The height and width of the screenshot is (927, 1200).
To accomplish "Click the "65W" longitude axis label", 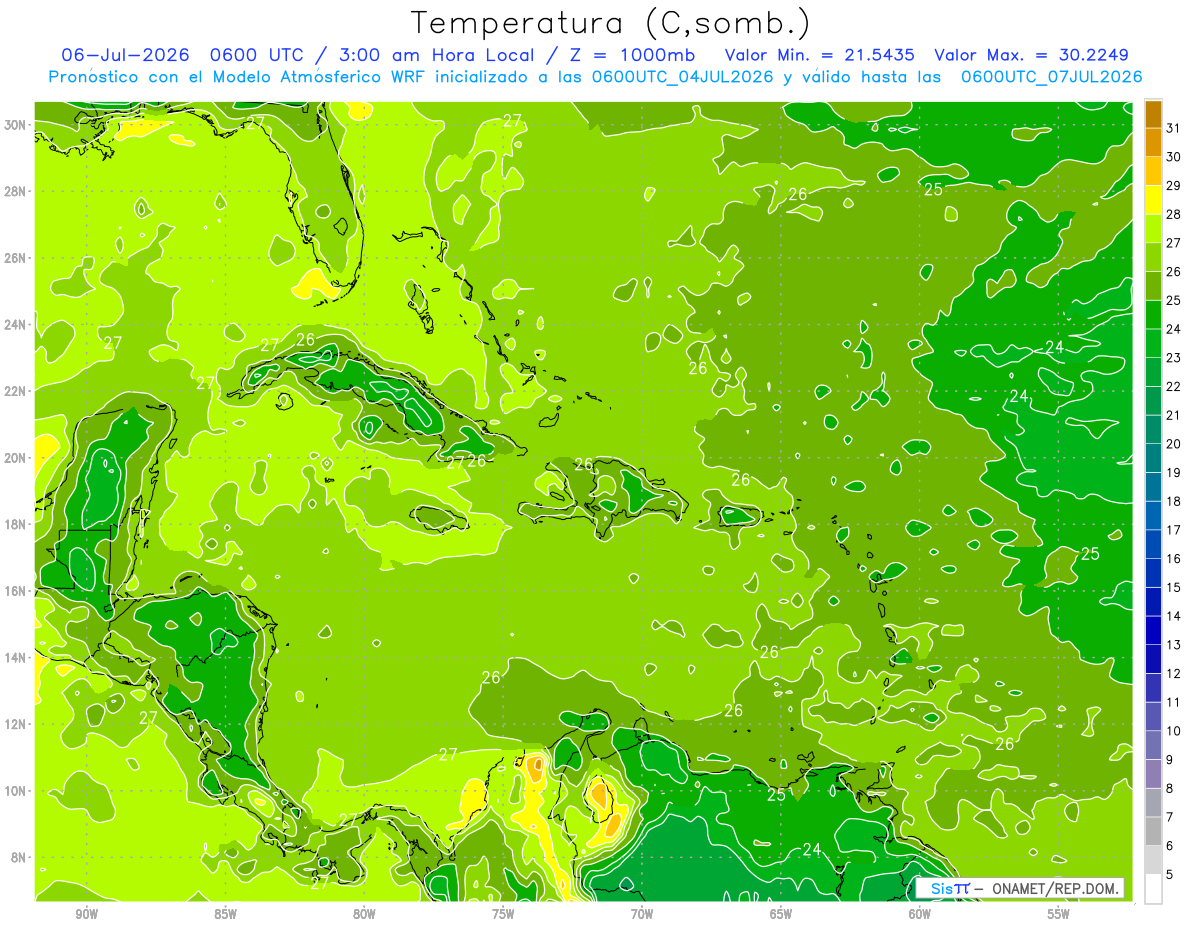I will click(x=781, y=913).
